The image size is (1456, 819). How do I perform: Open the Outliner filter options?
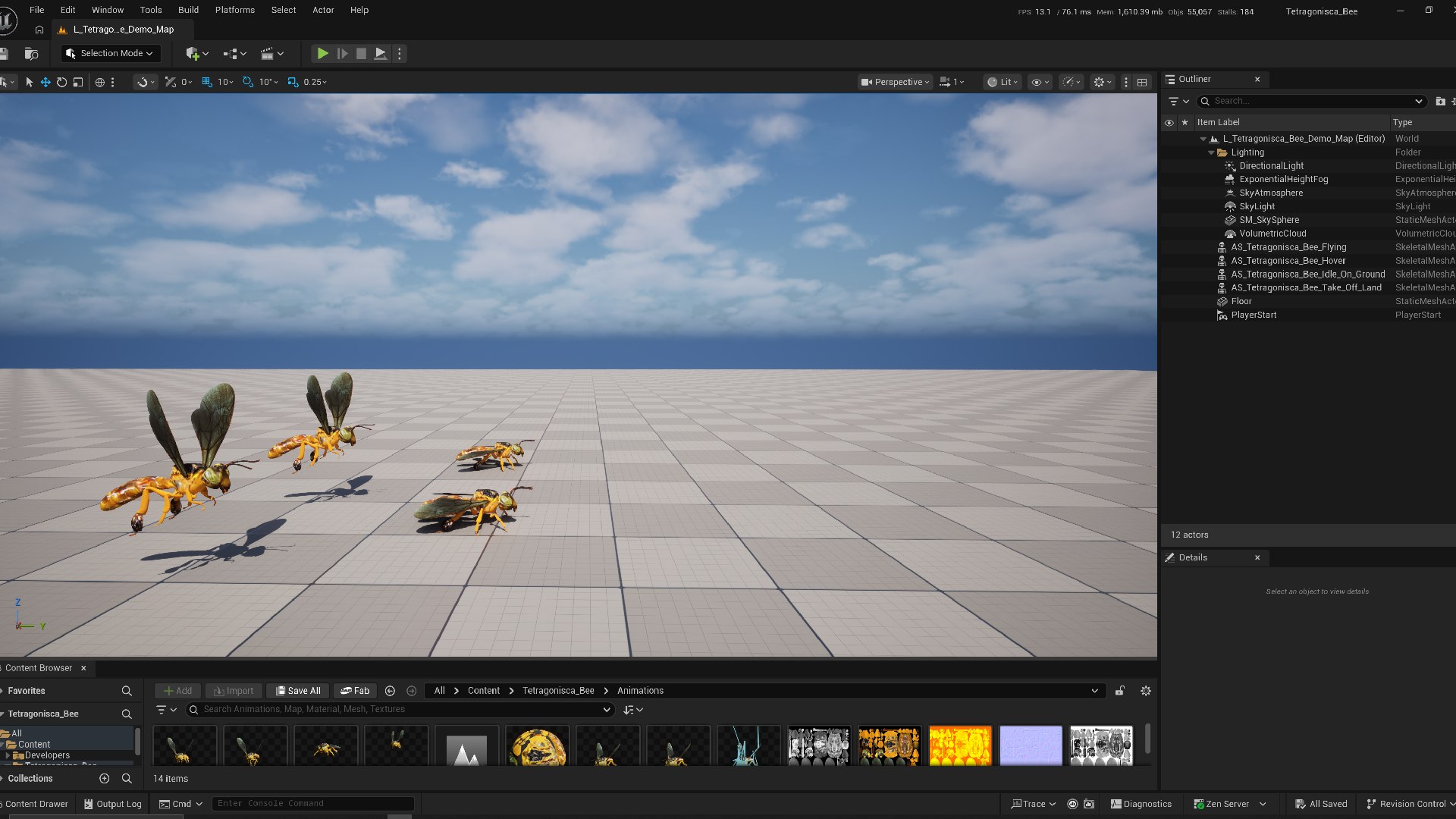tap(1178, 101)
